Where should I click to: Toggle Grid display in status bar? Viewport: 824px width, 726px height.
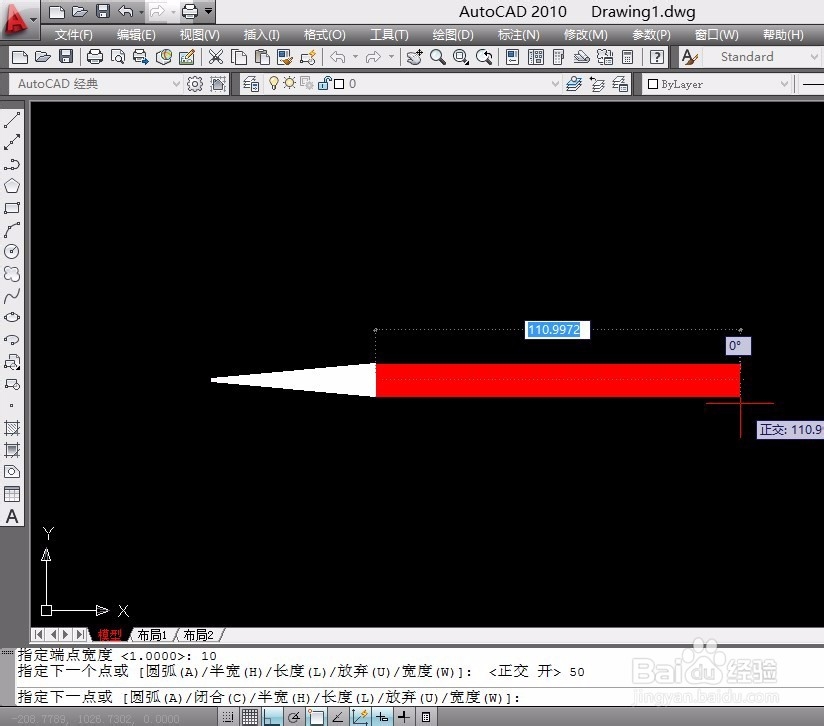[250, 717]
